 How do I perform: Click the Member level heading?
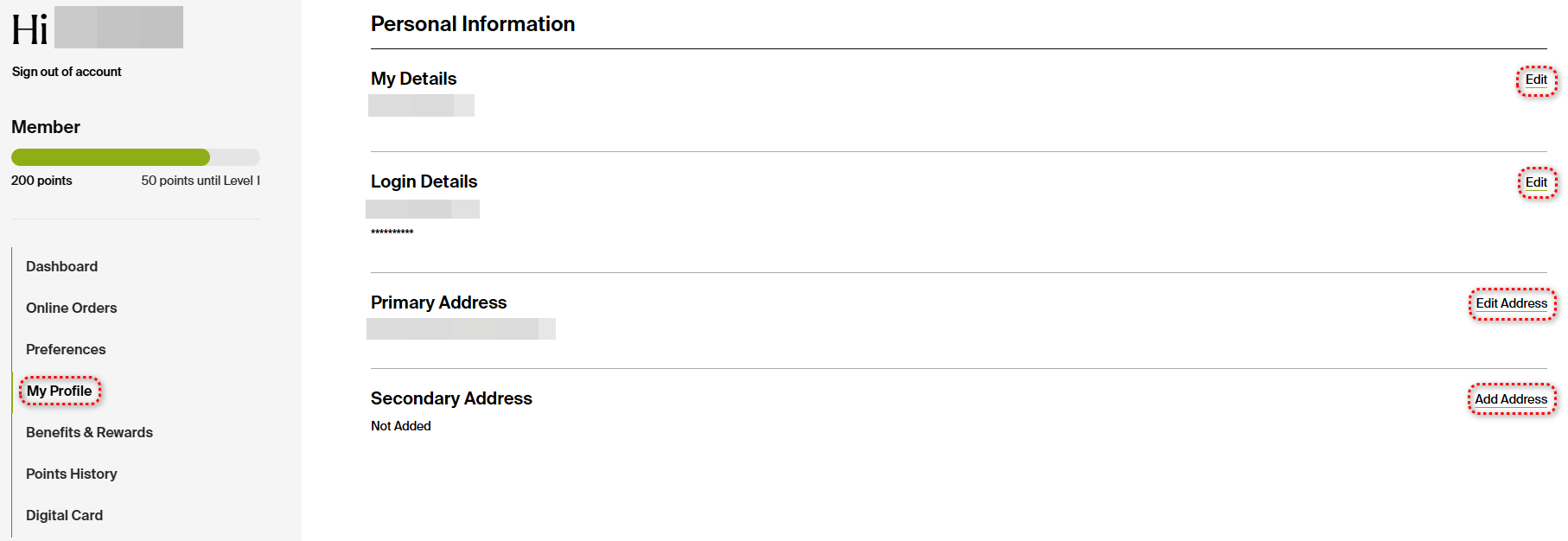click(x=46, y=127)
